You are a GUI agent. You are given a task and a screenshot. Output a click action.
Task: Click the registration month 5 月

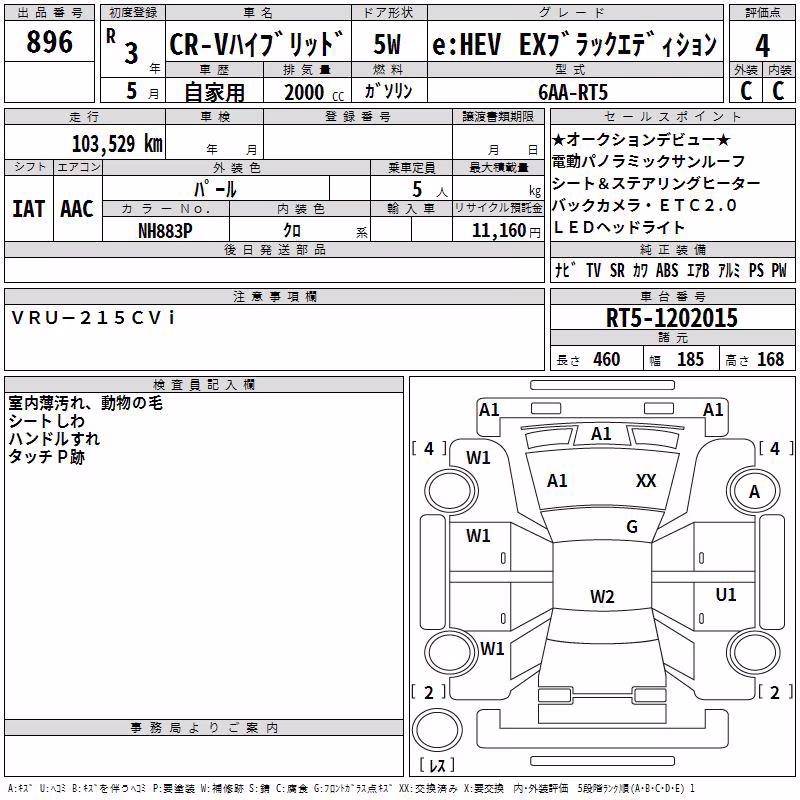pos(142,91)
